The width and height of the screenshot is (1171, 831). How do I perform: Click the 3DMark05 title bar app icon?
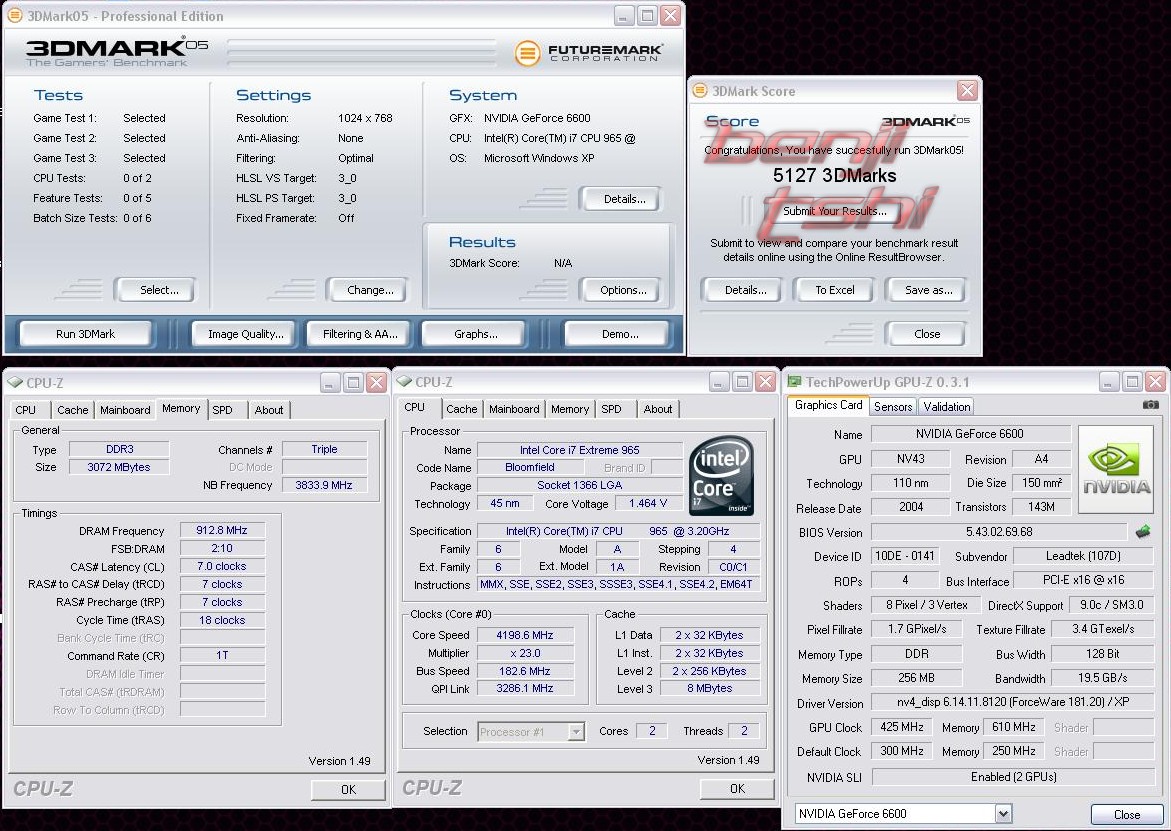[14, 15]
